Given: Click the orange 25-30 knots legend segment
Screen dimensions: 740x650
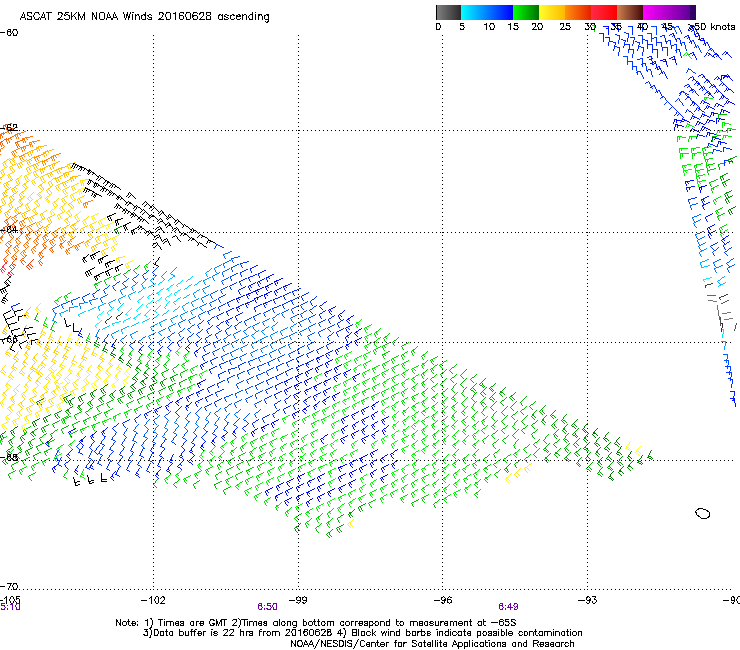Looking at the screenshot, I should tap(578, 12).
